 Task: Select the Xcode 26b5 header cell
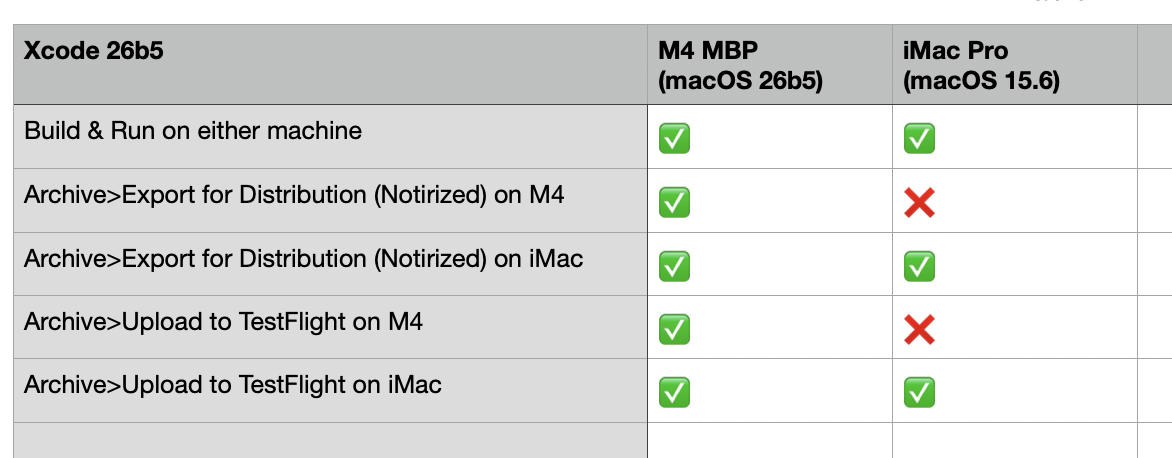330,64
